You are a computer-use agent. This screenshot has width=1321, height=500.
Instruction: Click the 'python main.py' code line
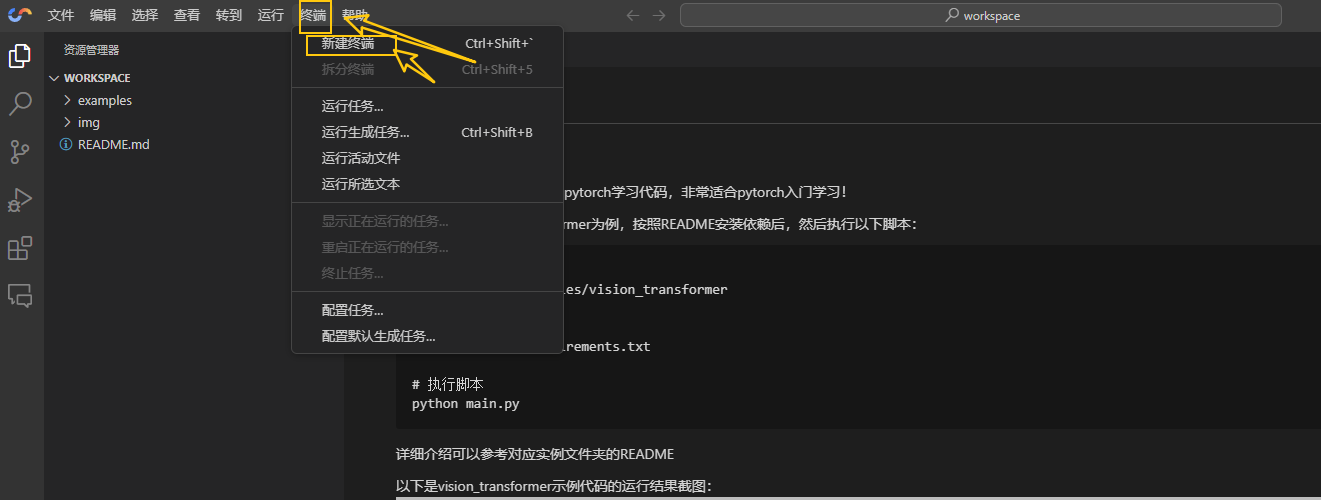click(465, 404)
